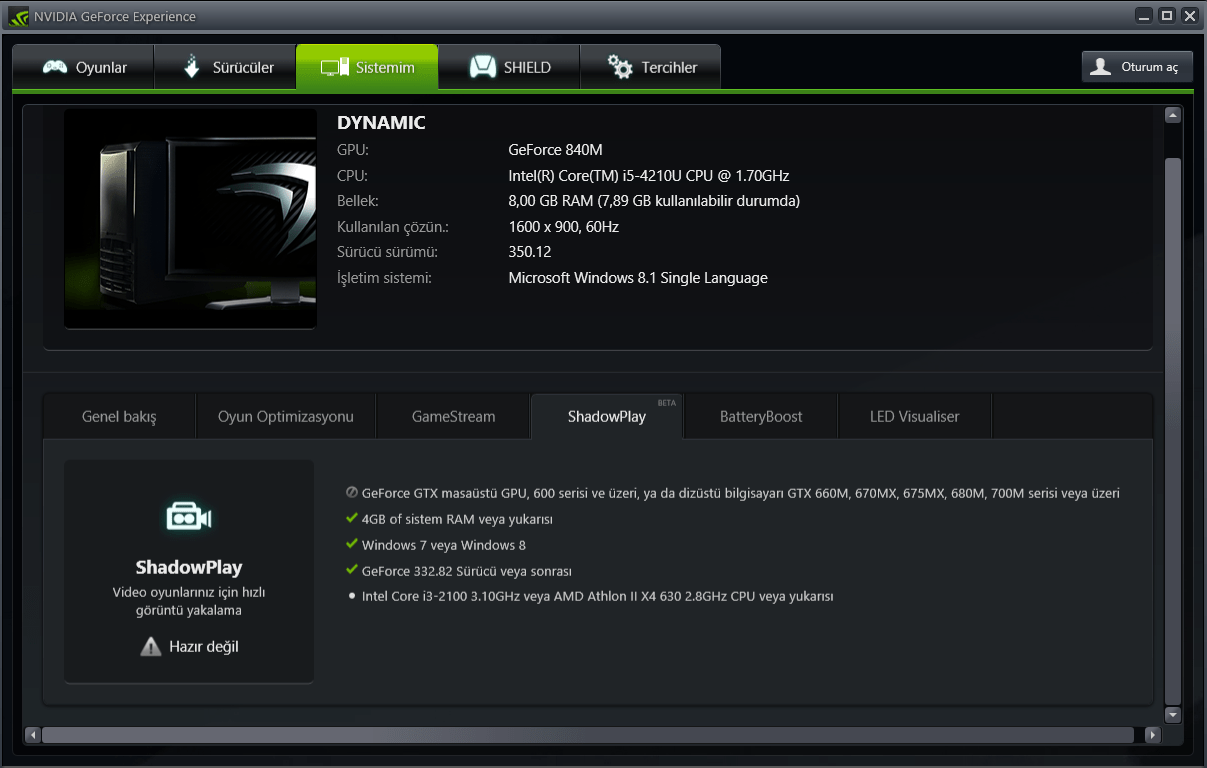Viewport: 1207px width, 768px height.
Task: Go to the Tercihler tab
Action: tap(651, 67)
